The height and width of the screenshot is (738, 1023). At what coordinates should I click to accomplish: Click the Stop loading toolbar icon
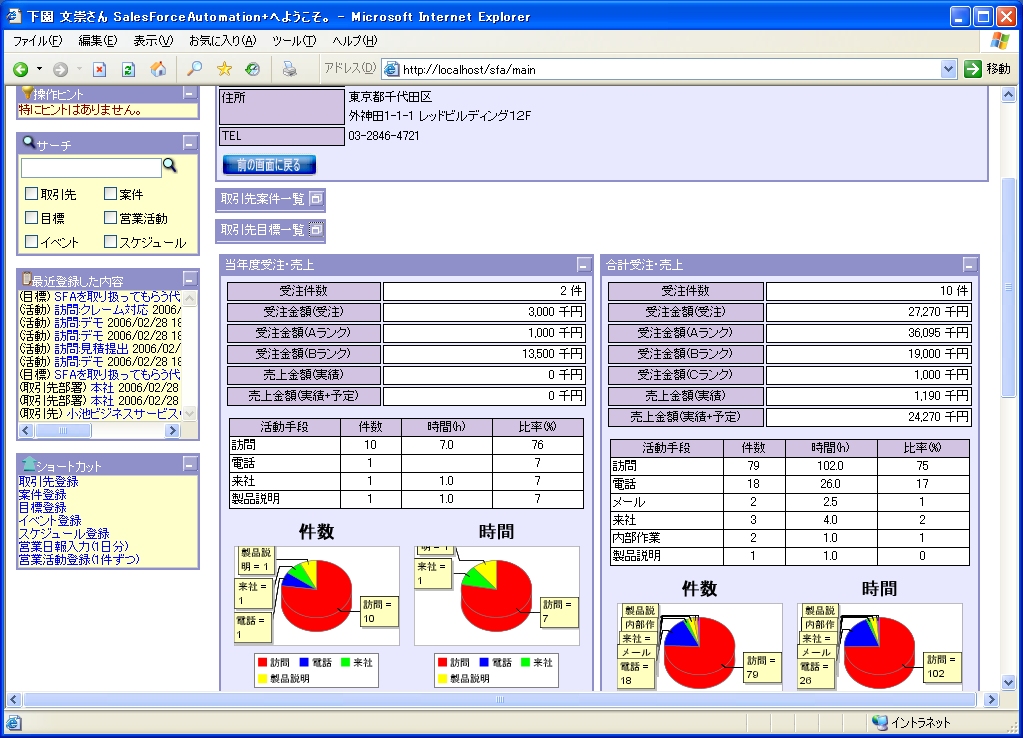(x=99, y=69)
